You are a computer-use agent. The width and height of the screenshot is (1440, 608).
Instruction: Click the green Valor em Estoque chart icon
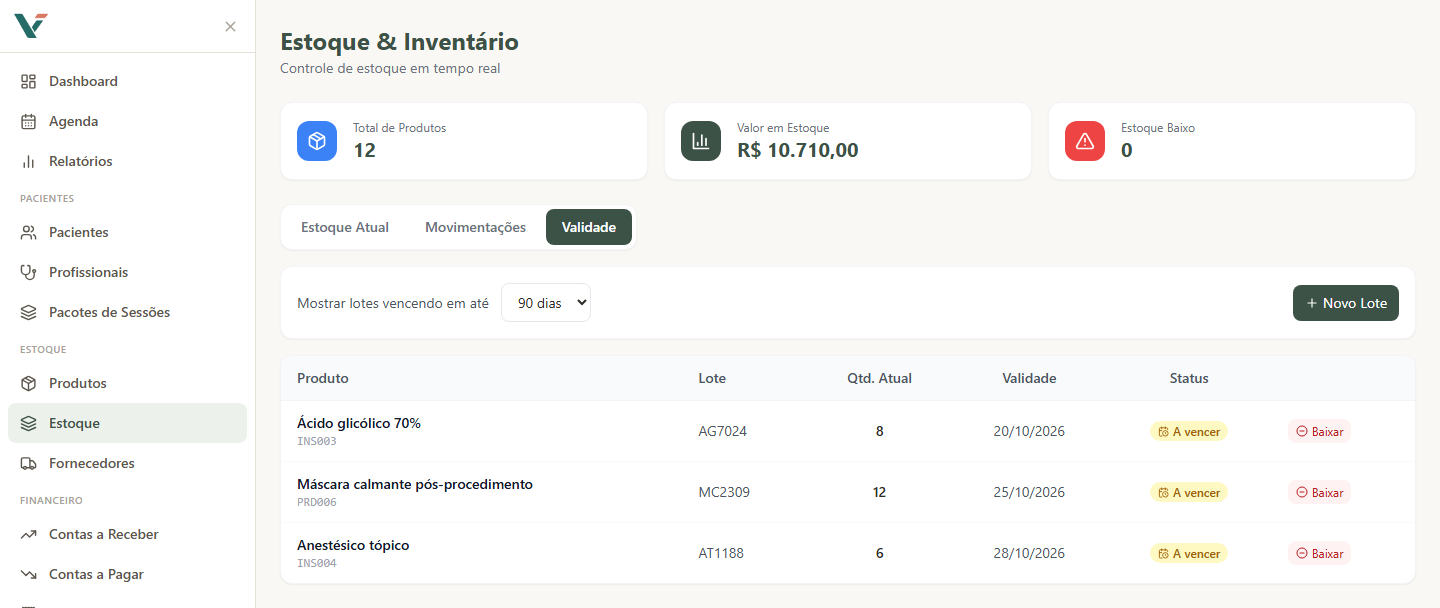click(x=701, y=141)
